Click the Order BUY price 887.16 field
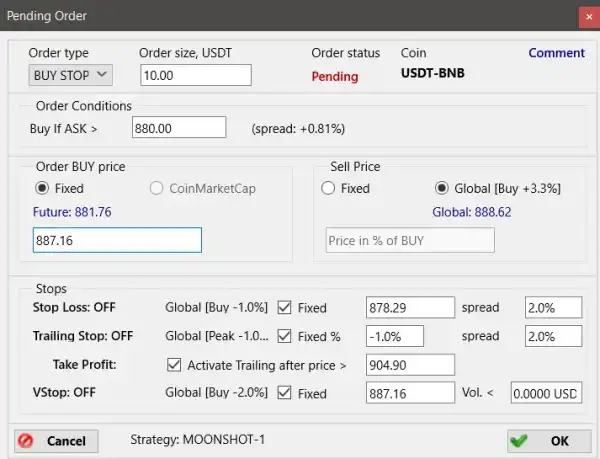 [117, 240]
